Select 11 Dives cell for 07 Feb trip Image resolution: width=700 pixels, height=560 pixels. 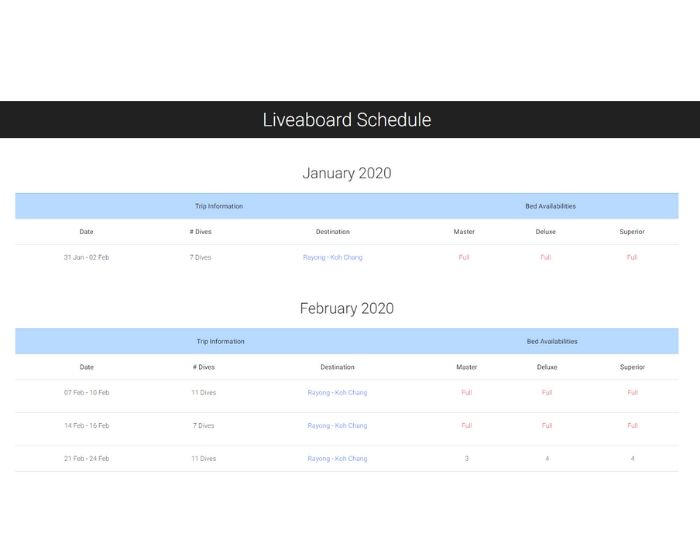204,393
